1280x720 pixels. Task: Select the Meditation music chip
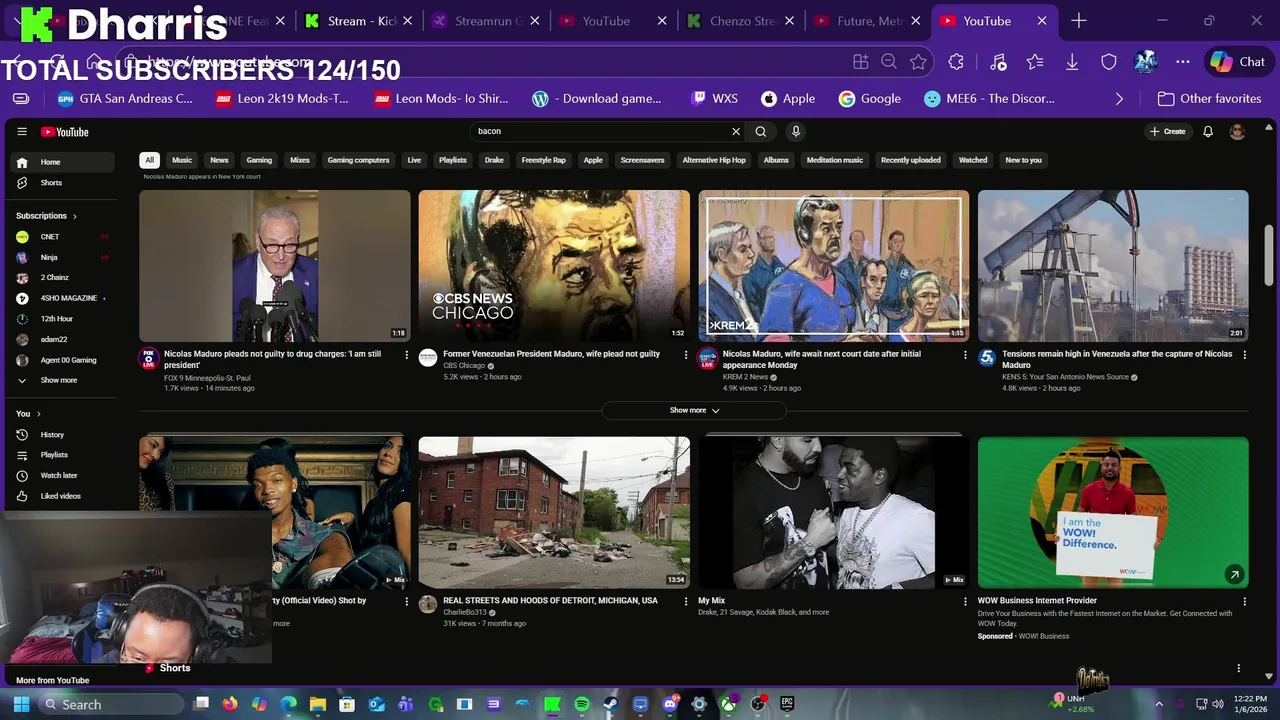click(x=835, y=160)
